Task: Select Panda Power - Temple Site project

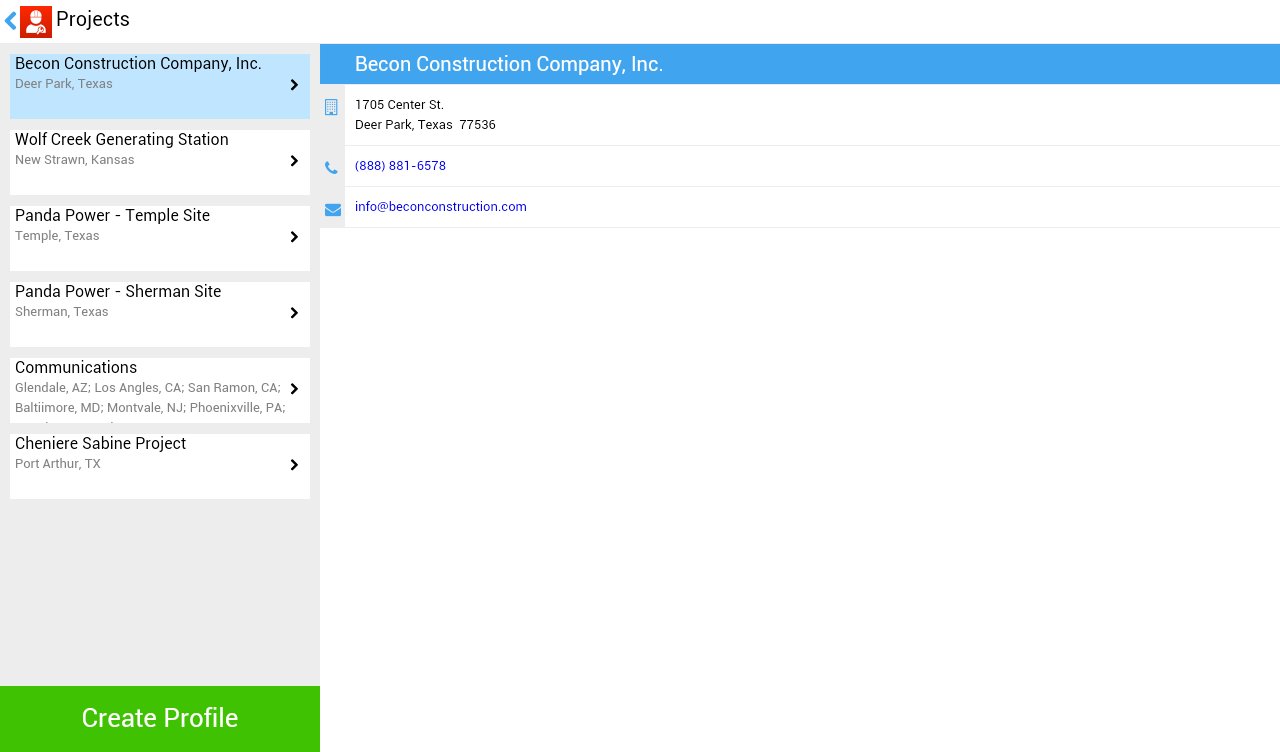Action: (x=160, y=238)
